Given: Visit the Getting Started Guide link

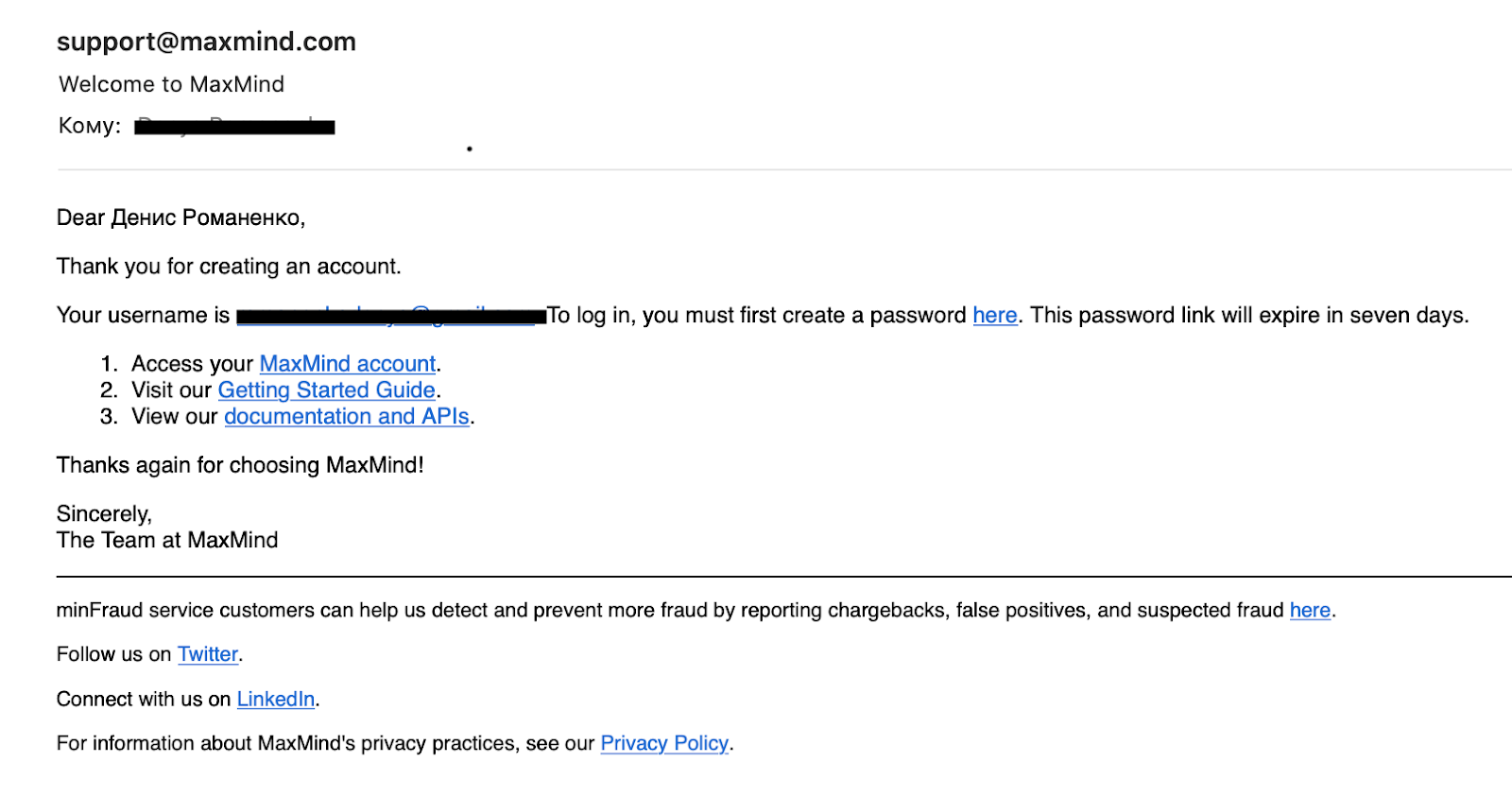Looking at the screenshot, I should tap(326, 390).
